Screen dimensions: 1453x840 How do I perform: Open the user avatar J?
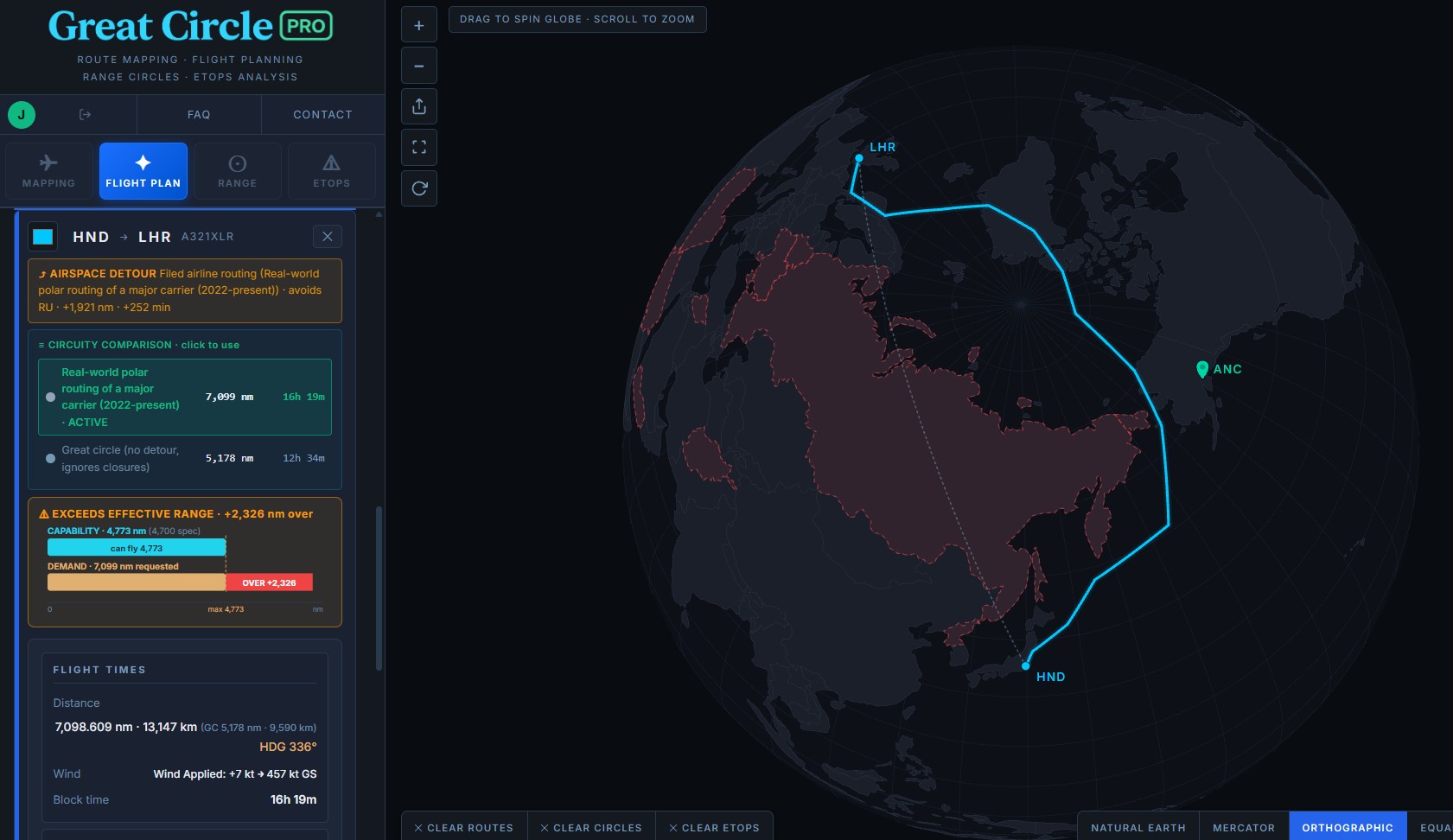click(x=22, y=114)
